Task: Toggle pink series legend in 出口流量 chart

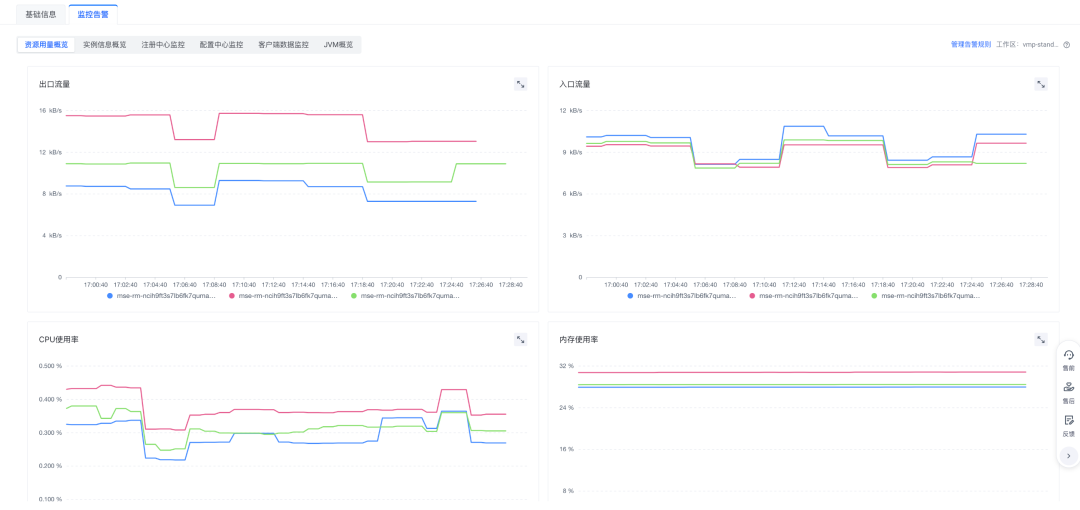Action: pyautogui.click(x=284, y=296)
